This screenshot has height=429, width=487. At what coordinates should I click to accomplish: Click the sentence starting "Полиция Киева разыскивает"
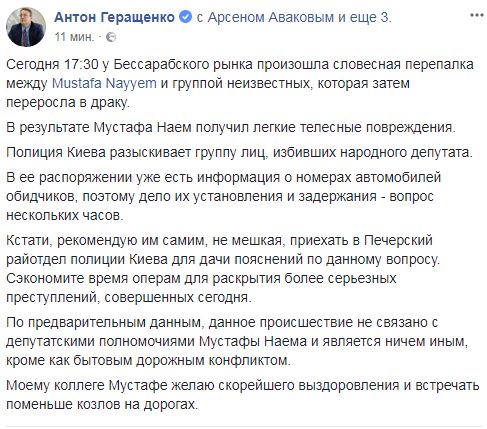pos(239,153)
